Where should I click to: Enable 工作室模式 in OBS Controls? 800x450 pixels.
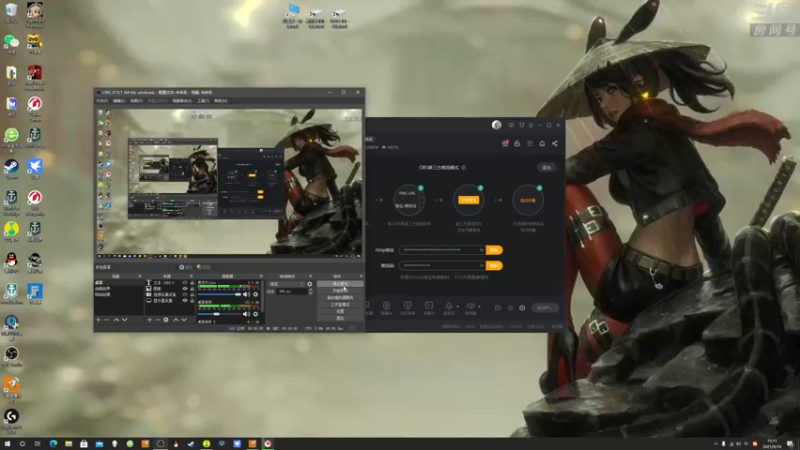340,304
